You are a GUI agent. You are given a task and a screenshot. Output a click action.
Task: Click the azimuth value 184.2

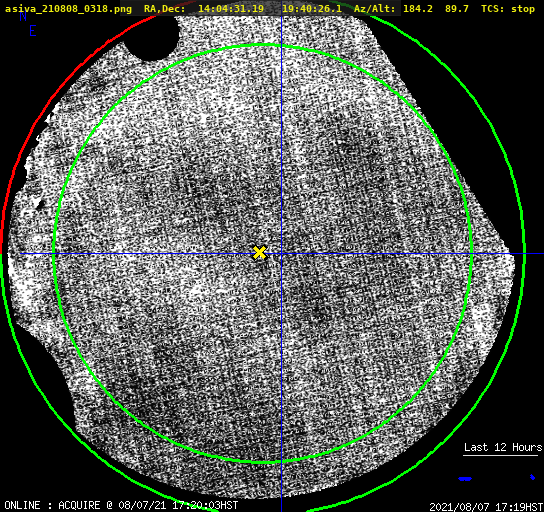(x=418, y=9)
